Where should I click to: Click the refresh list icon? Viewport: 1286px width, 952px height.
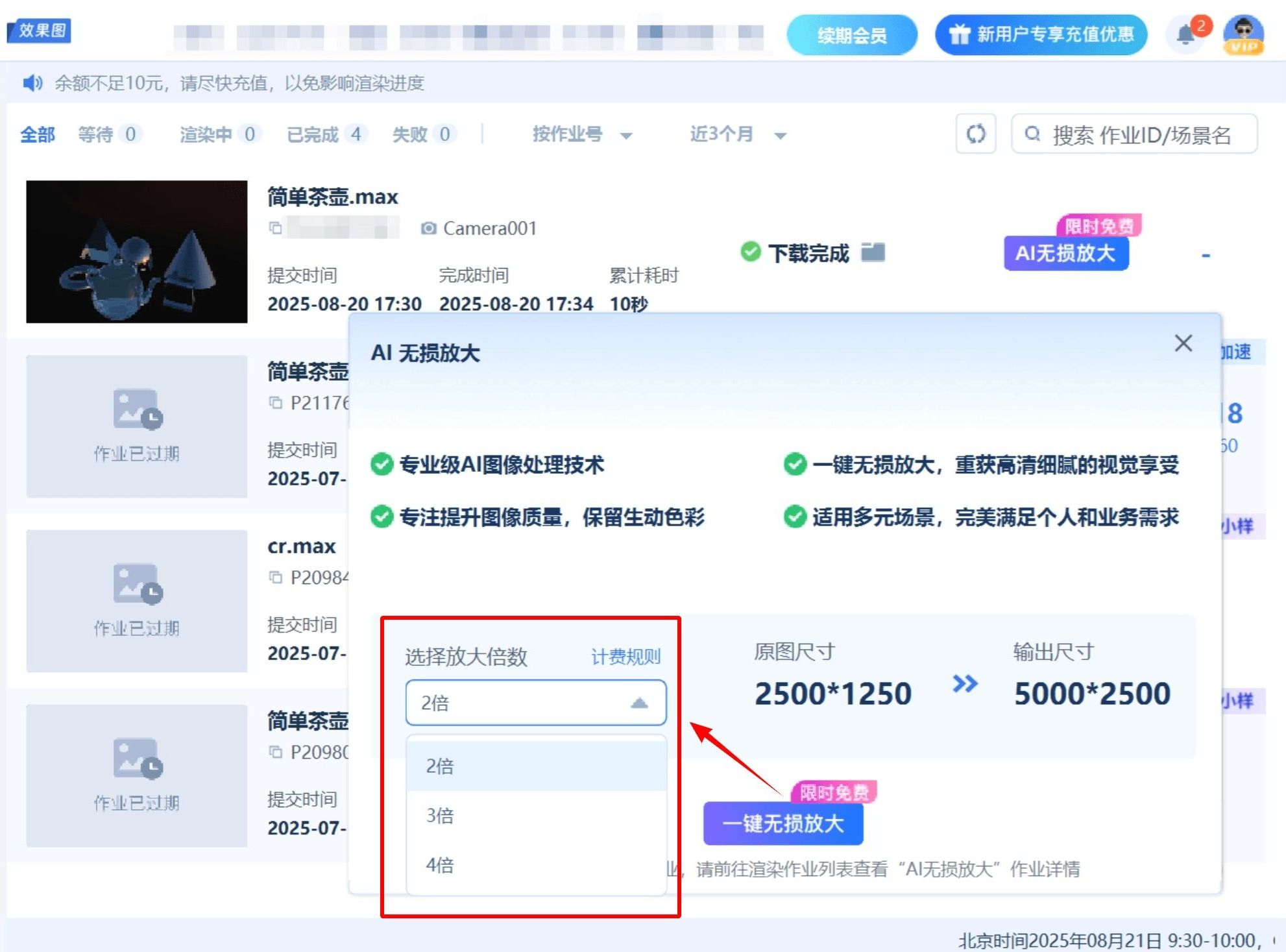(x=975, y=134)
